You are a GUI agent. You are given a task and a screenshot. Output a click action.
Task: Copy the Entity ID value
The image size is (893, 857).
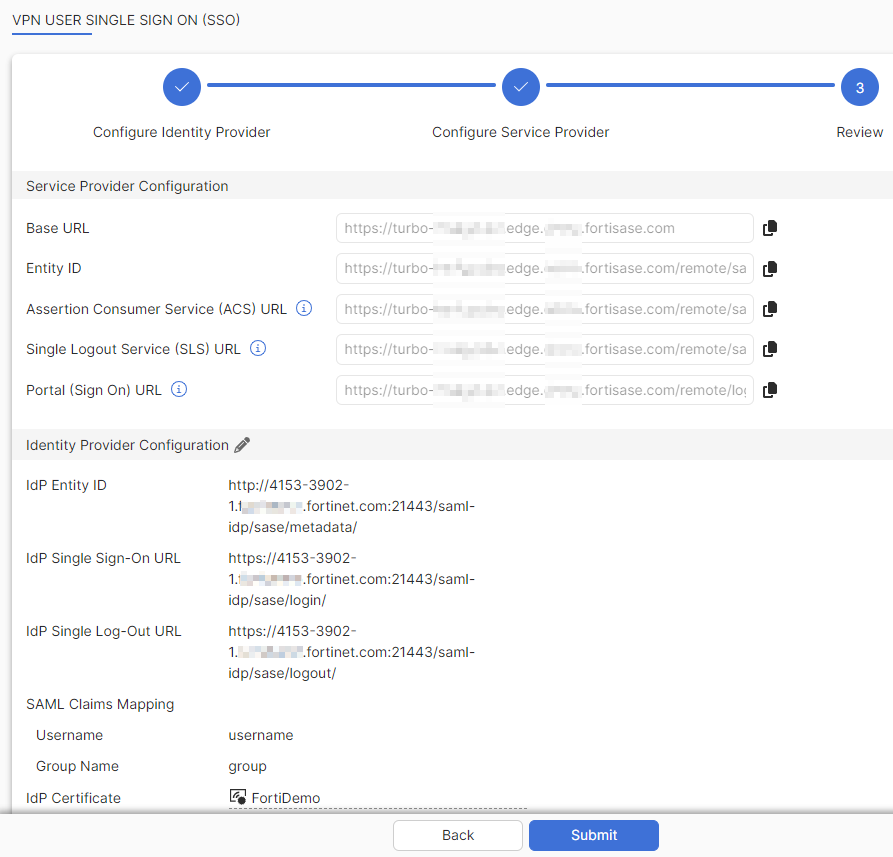(x=769, y=268)
